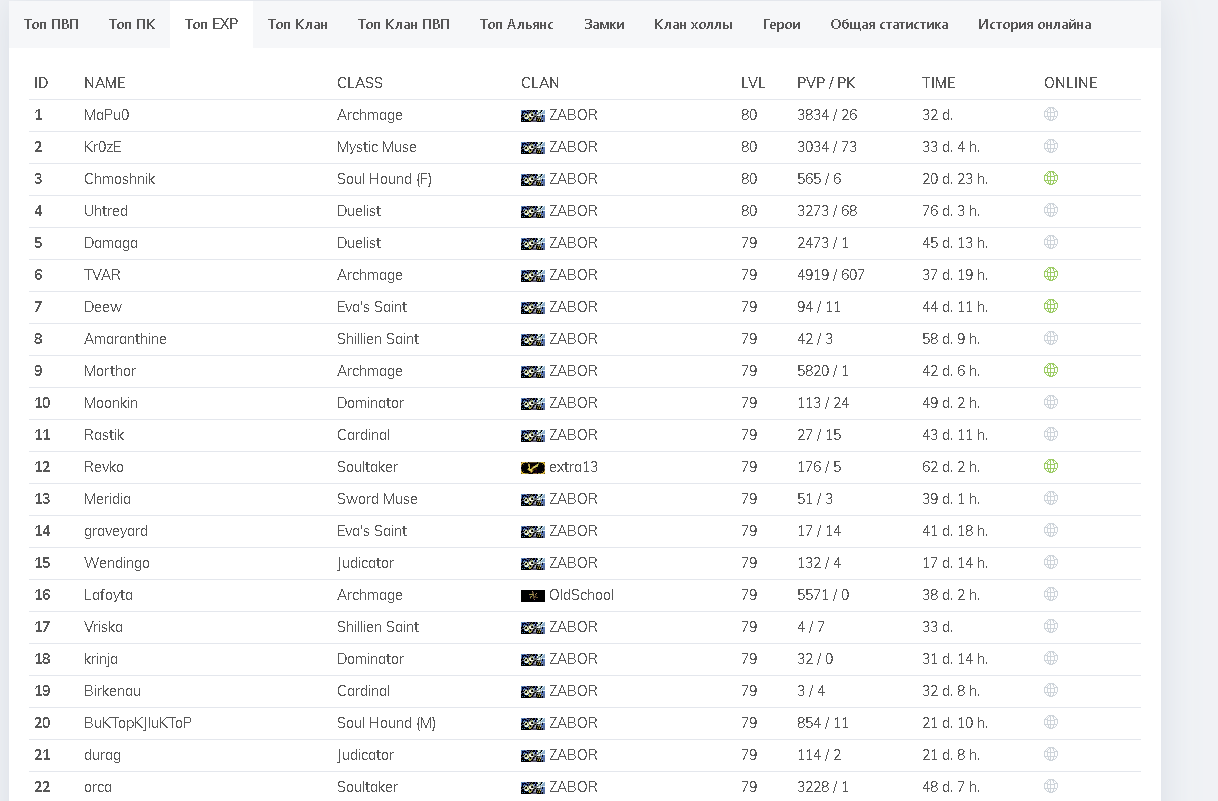Click the green globe icon in Morthor's row
Viewport: 1218px width, 801px height.
(1050, 371)
